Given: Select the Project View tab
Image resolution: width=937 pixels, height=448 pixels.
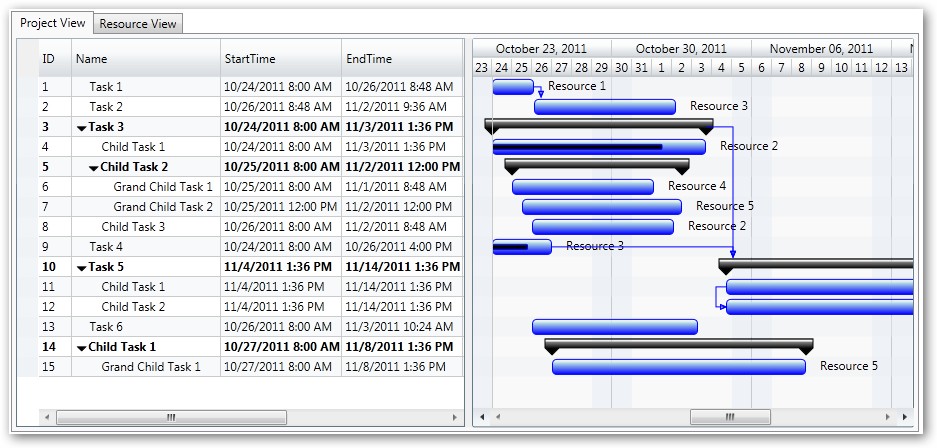Looking at the screenshot, I should [53, 22].
